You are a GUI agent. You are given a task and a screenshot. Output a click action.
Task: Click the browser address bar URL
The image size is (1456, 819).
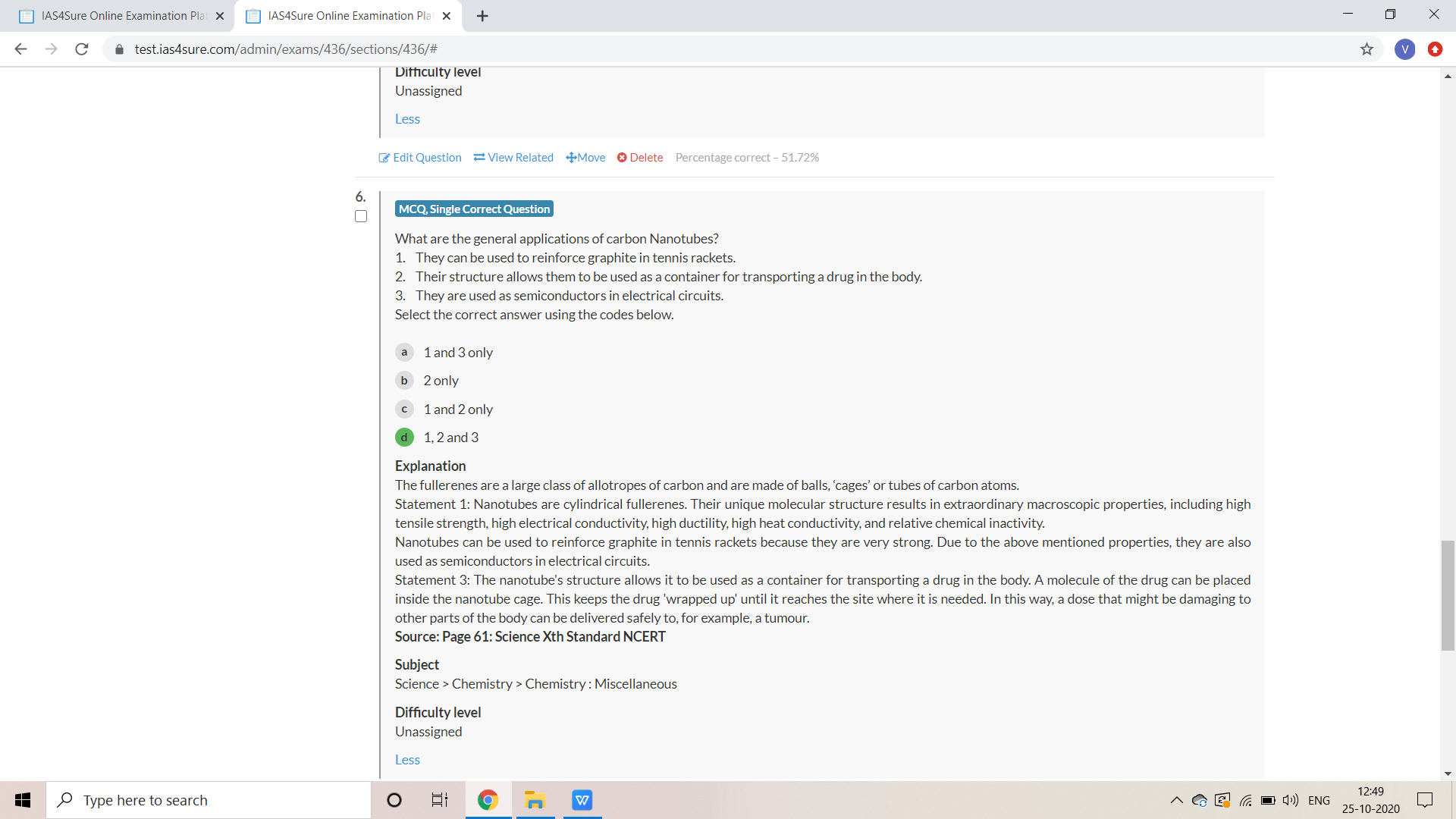click(286, 49)
